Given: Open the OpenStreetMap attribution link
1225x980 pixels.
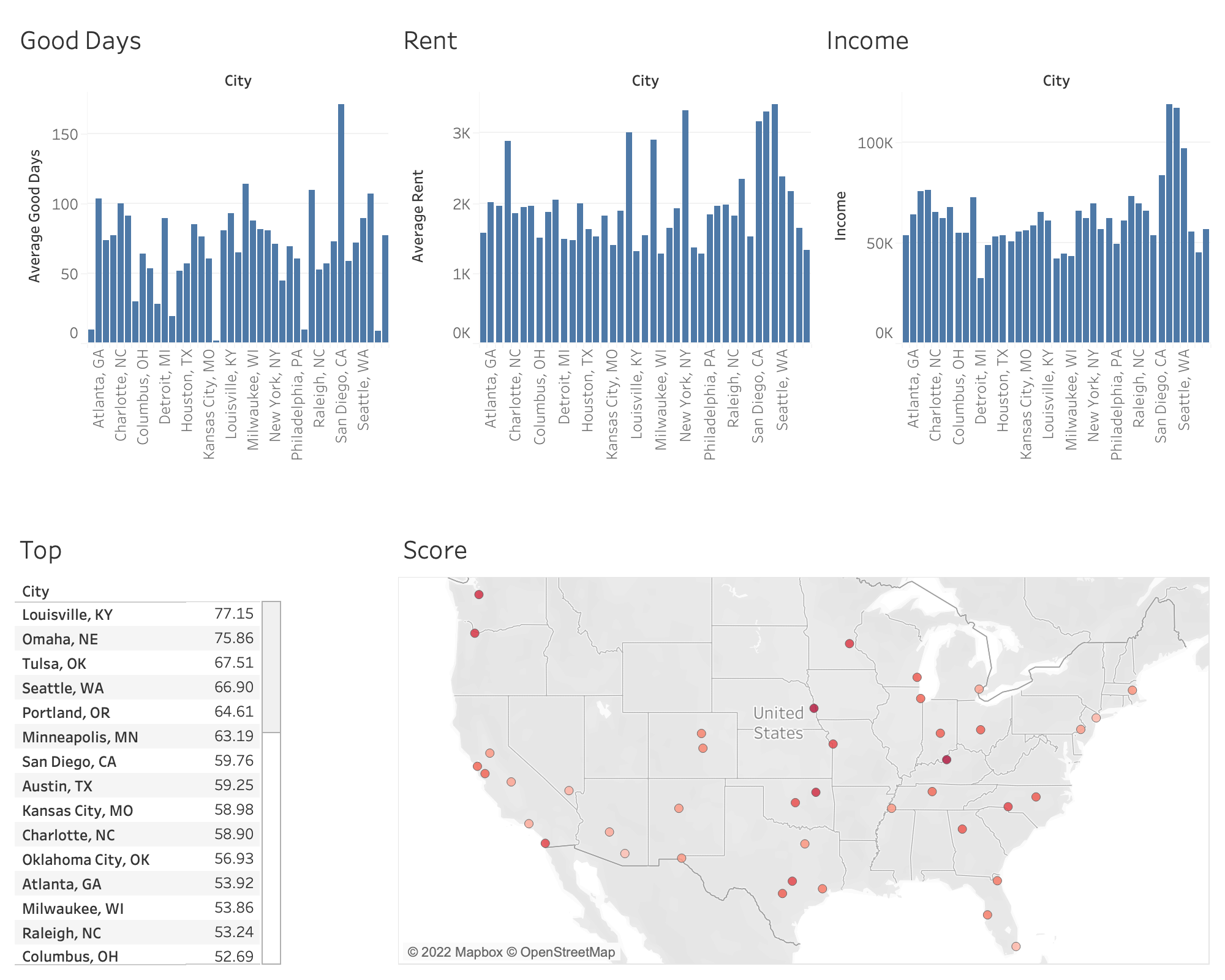Looking at the screenshot, I should (567, 952).
